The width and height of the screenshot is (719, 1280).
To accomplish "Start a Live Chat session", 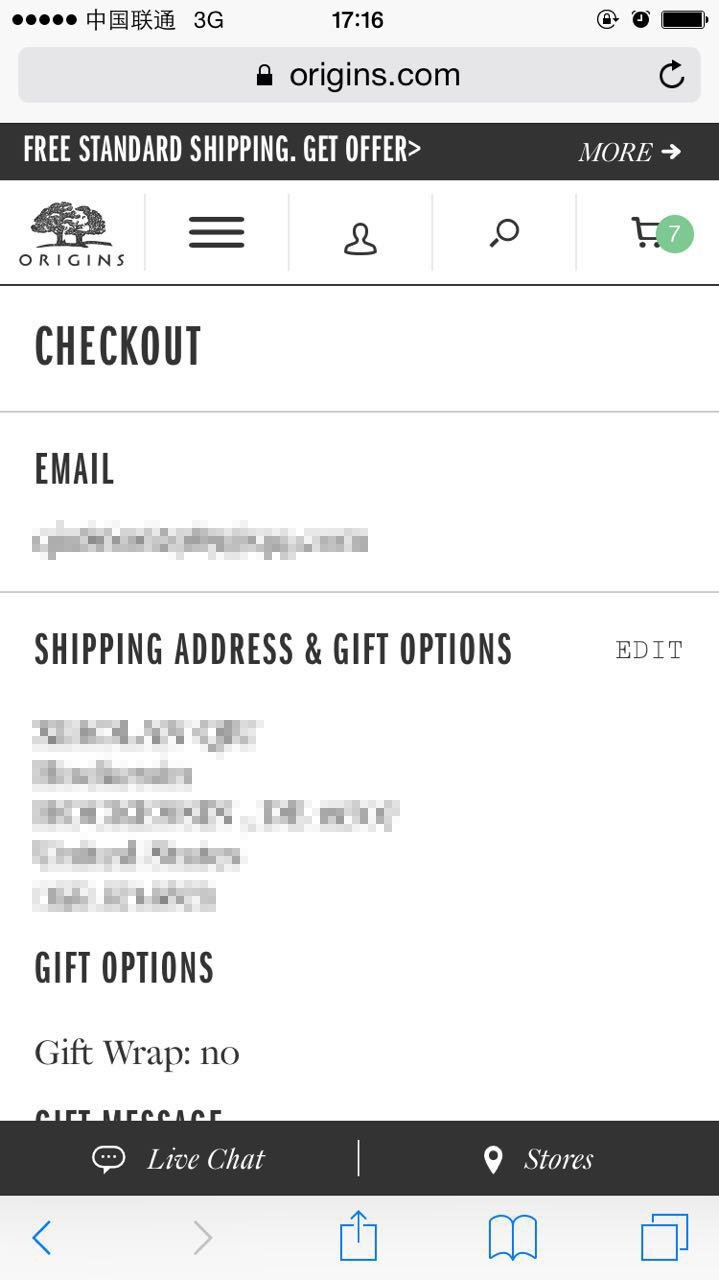I will 180,1159.
